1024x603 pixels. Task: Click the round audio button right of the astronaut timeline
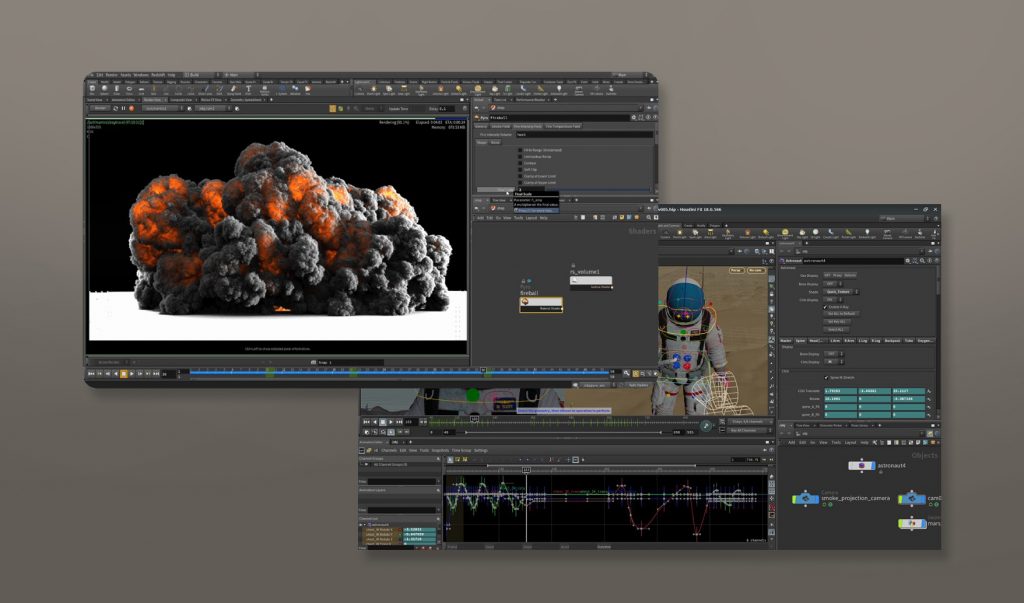(706, 425)
